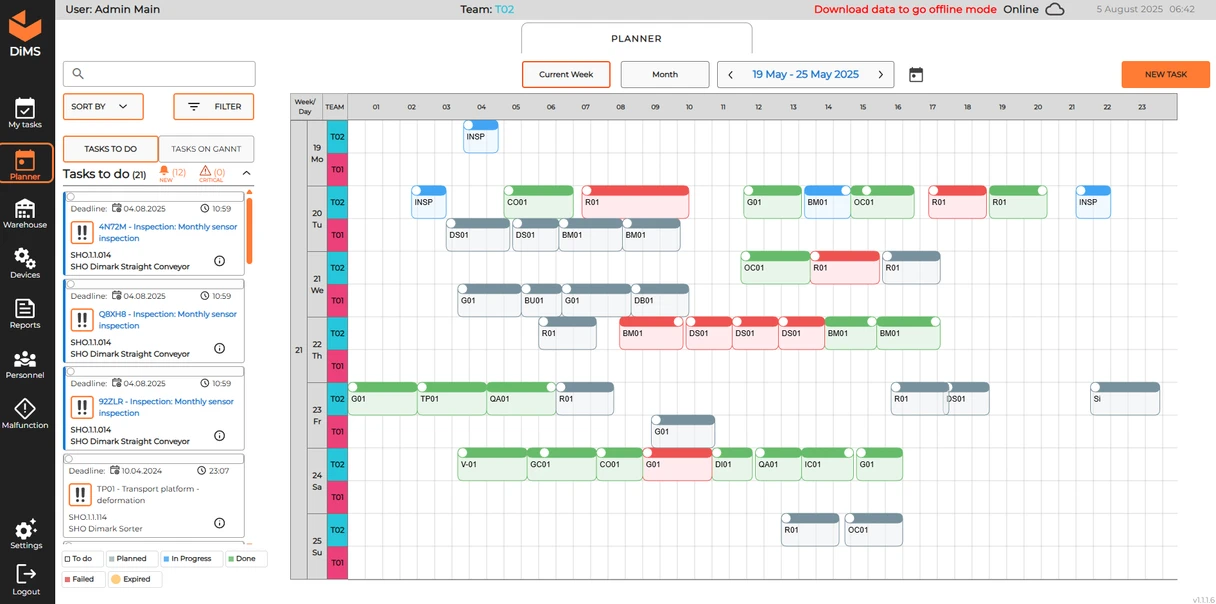Open the Sort By dropdown
1216x604 pixels.
pos(103,106)
